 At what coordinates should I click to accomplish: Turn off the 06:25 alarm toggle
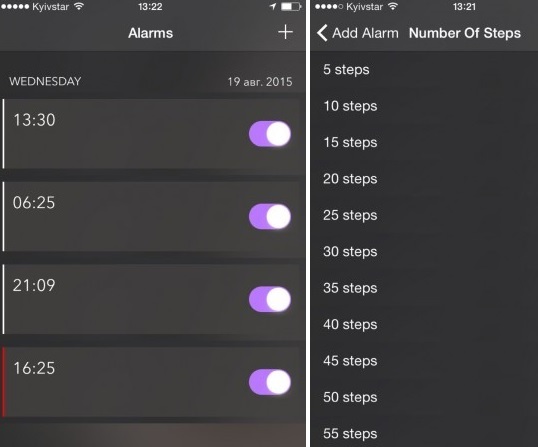pos(270,216)
